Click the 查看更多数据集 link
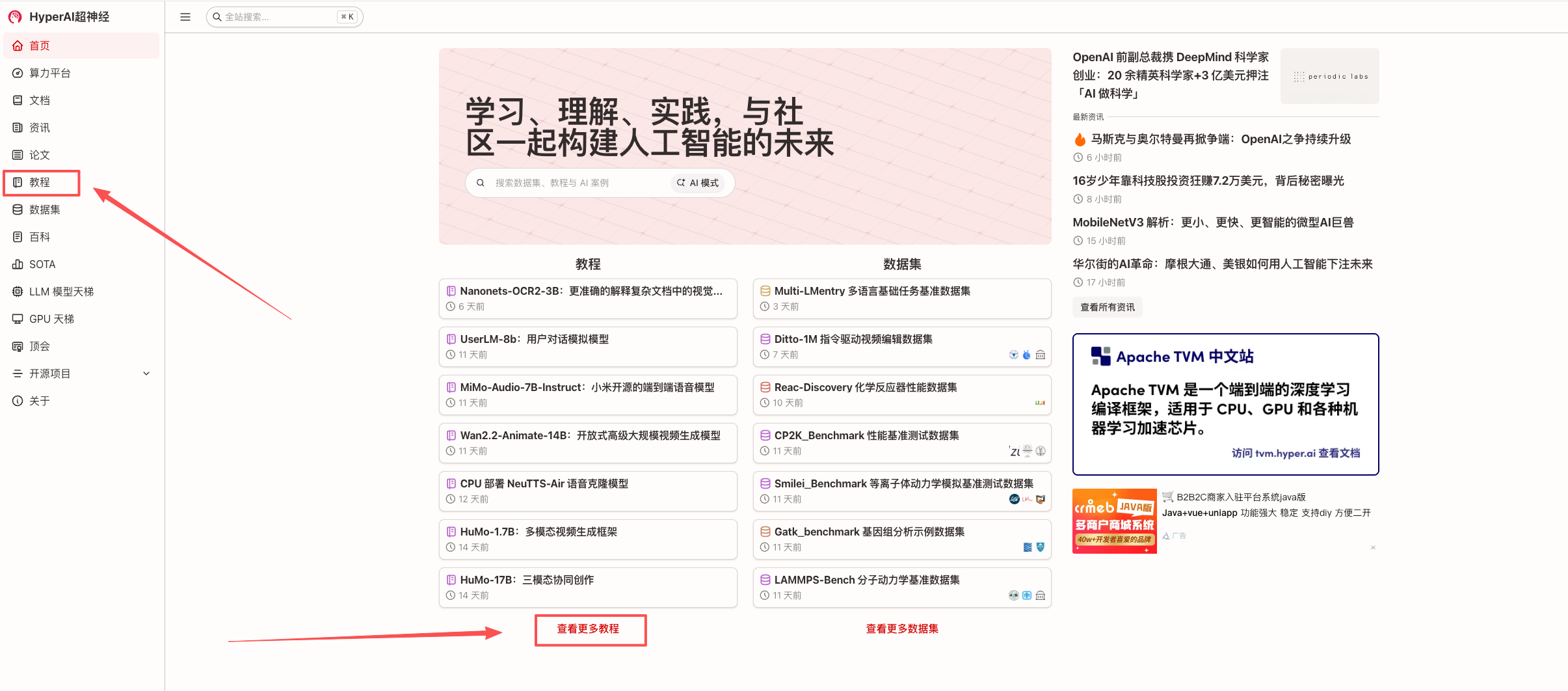This screenshot has width=1568, height=691. 901,629
